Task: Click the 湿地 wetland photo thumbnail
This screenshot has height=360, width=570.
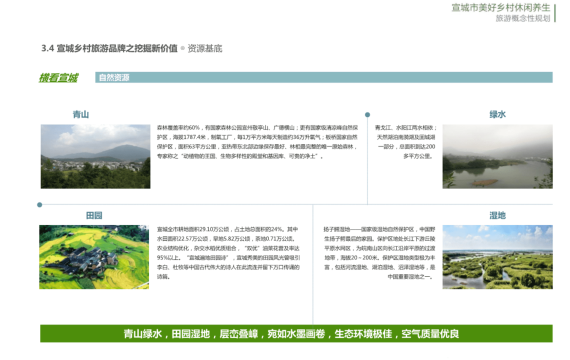Action: click(x=497, y=257)
